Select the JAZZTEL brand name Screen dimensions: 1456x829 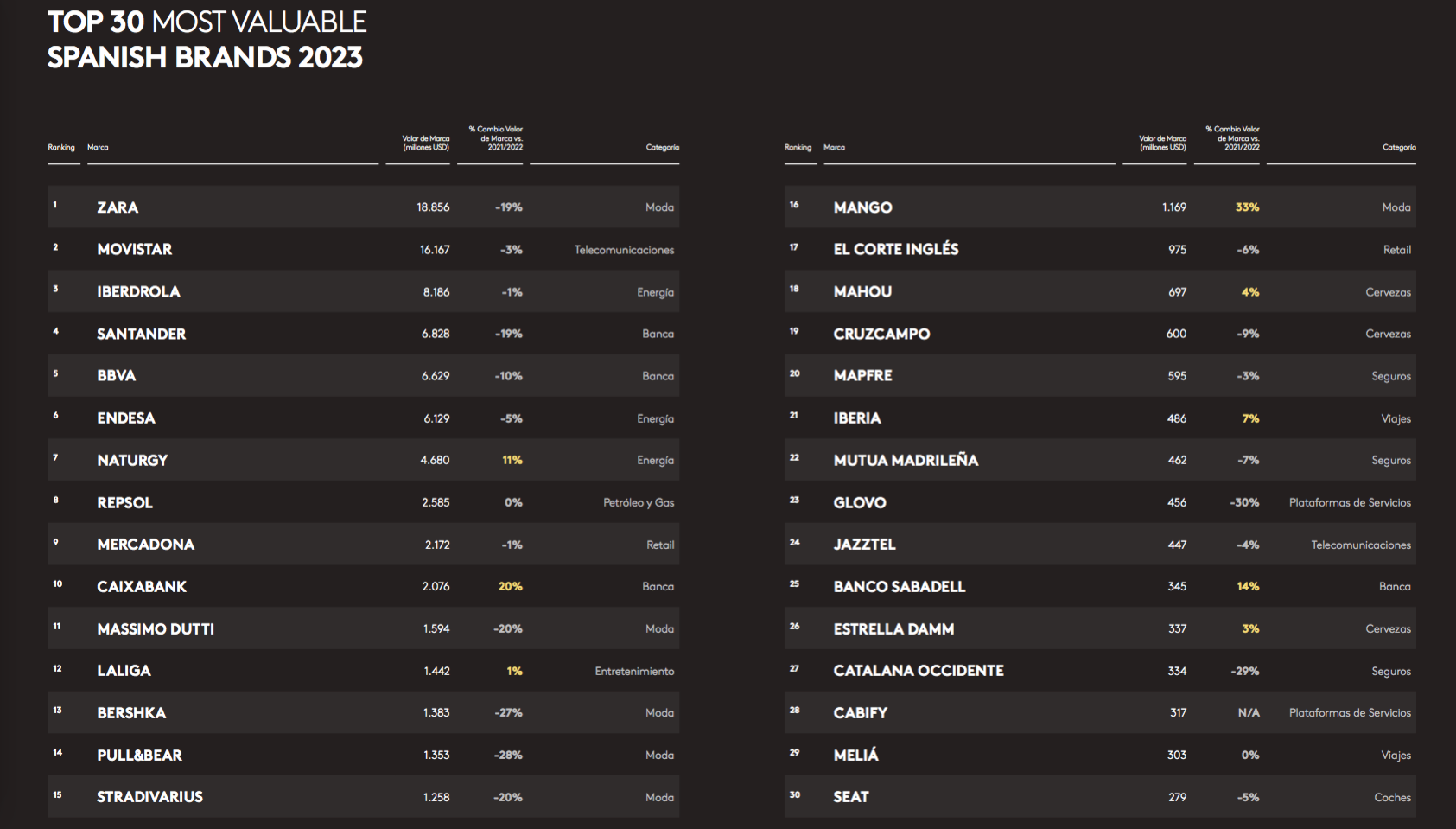tap(864, 544)
